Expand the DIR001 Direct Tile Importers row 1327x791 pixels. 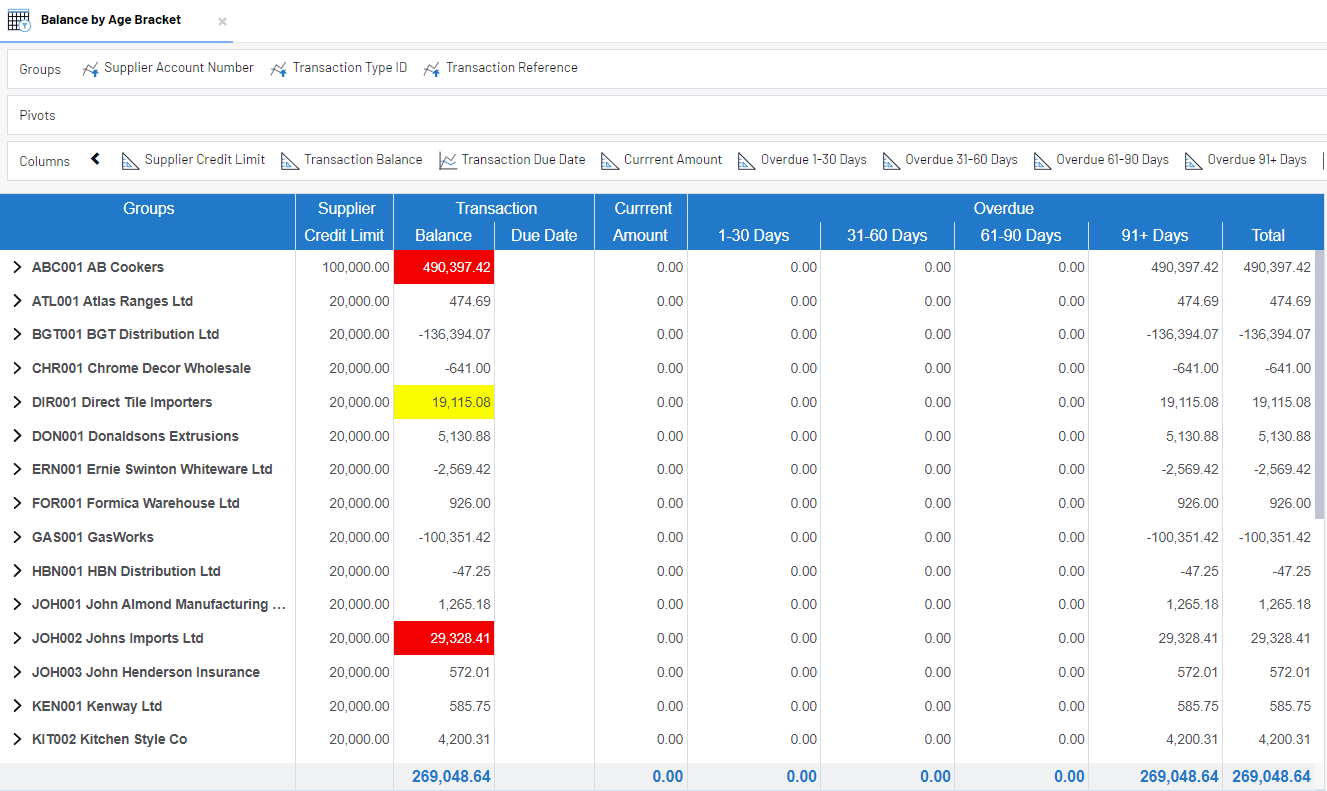coord(17,402)
